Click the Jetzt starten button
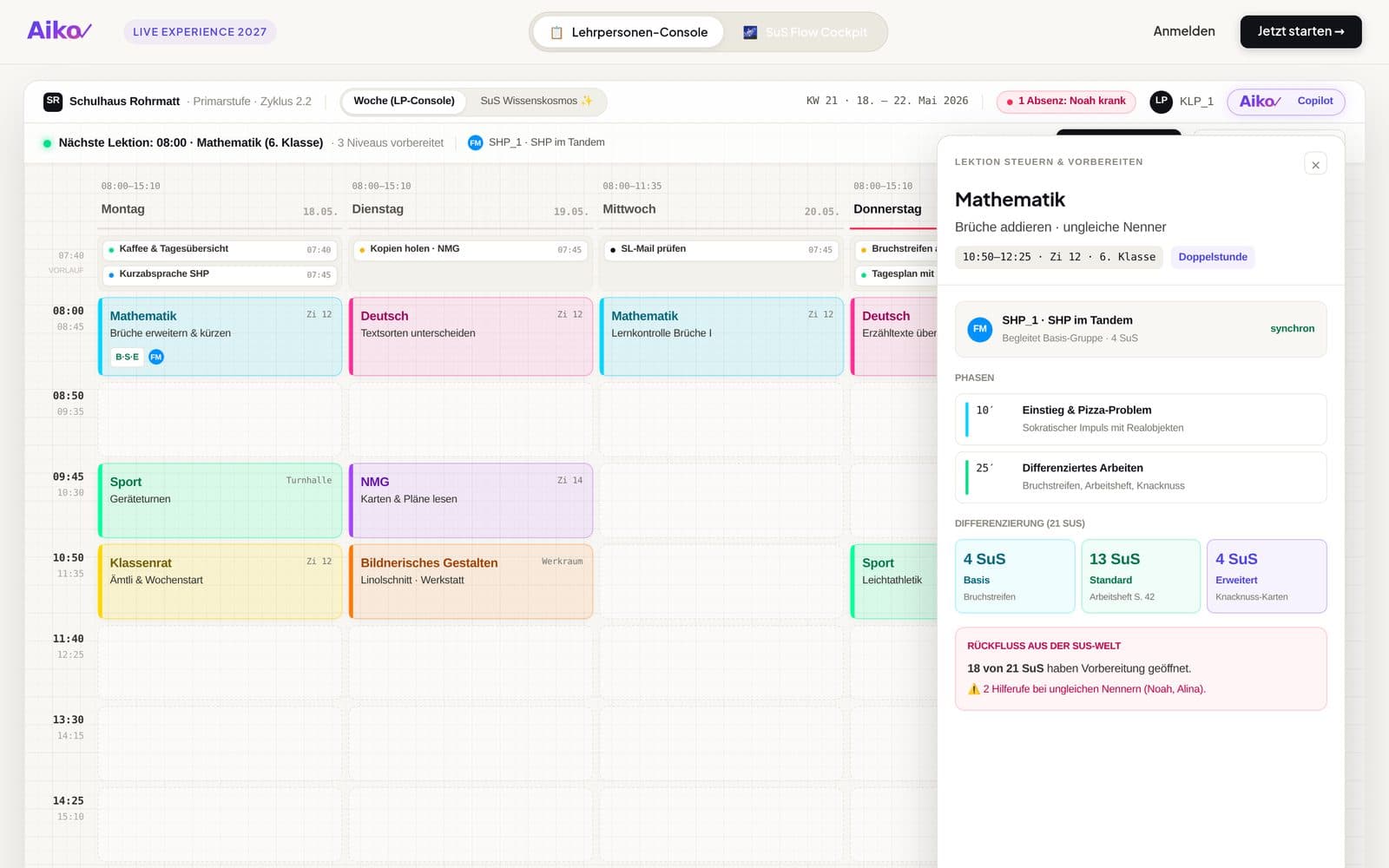Image resolution: width=1389 pixels, height=868 pixels. click(1300, 31)
